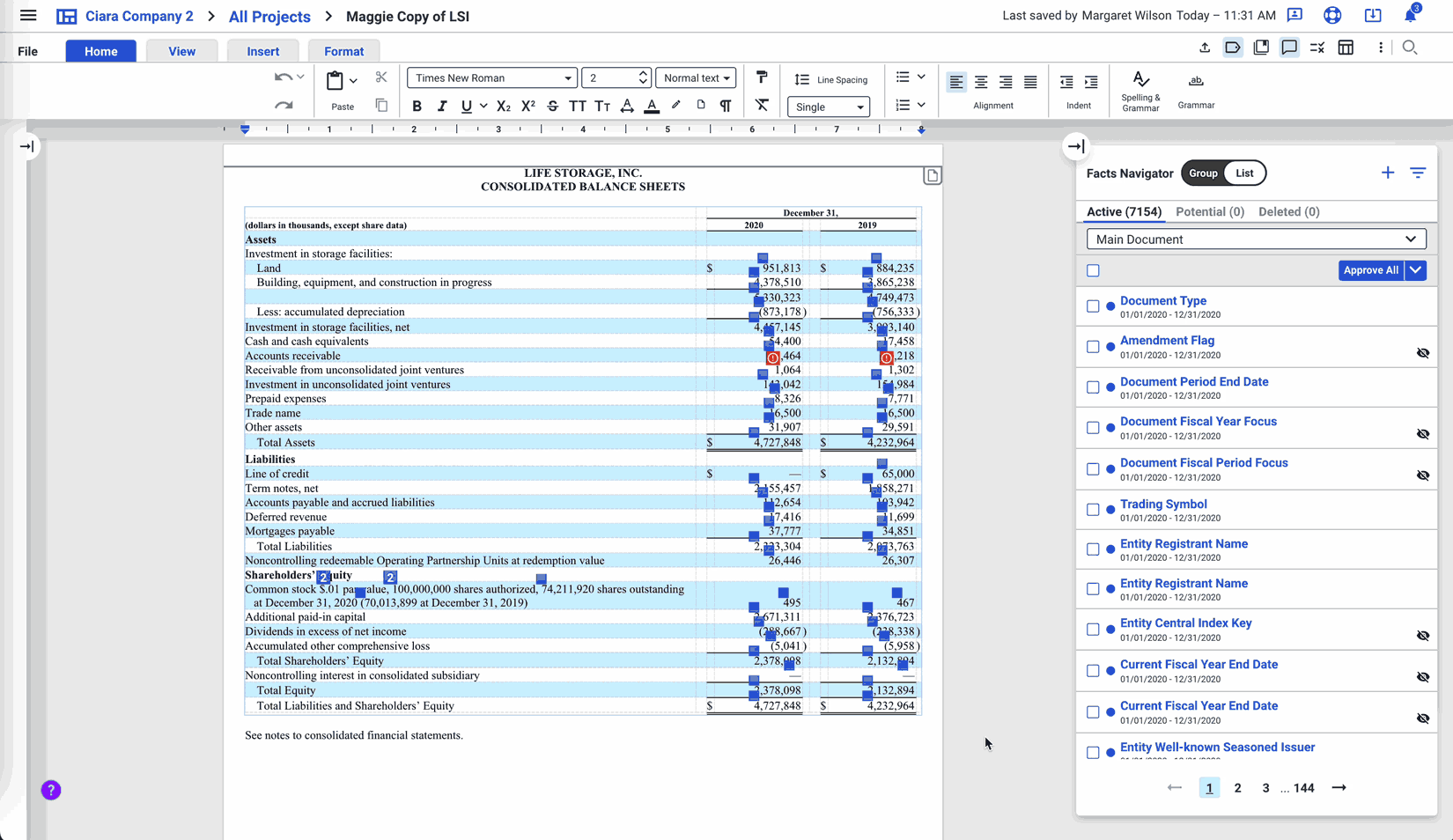
Task: Click the undo arrow icon
Action: coord(283,77)
